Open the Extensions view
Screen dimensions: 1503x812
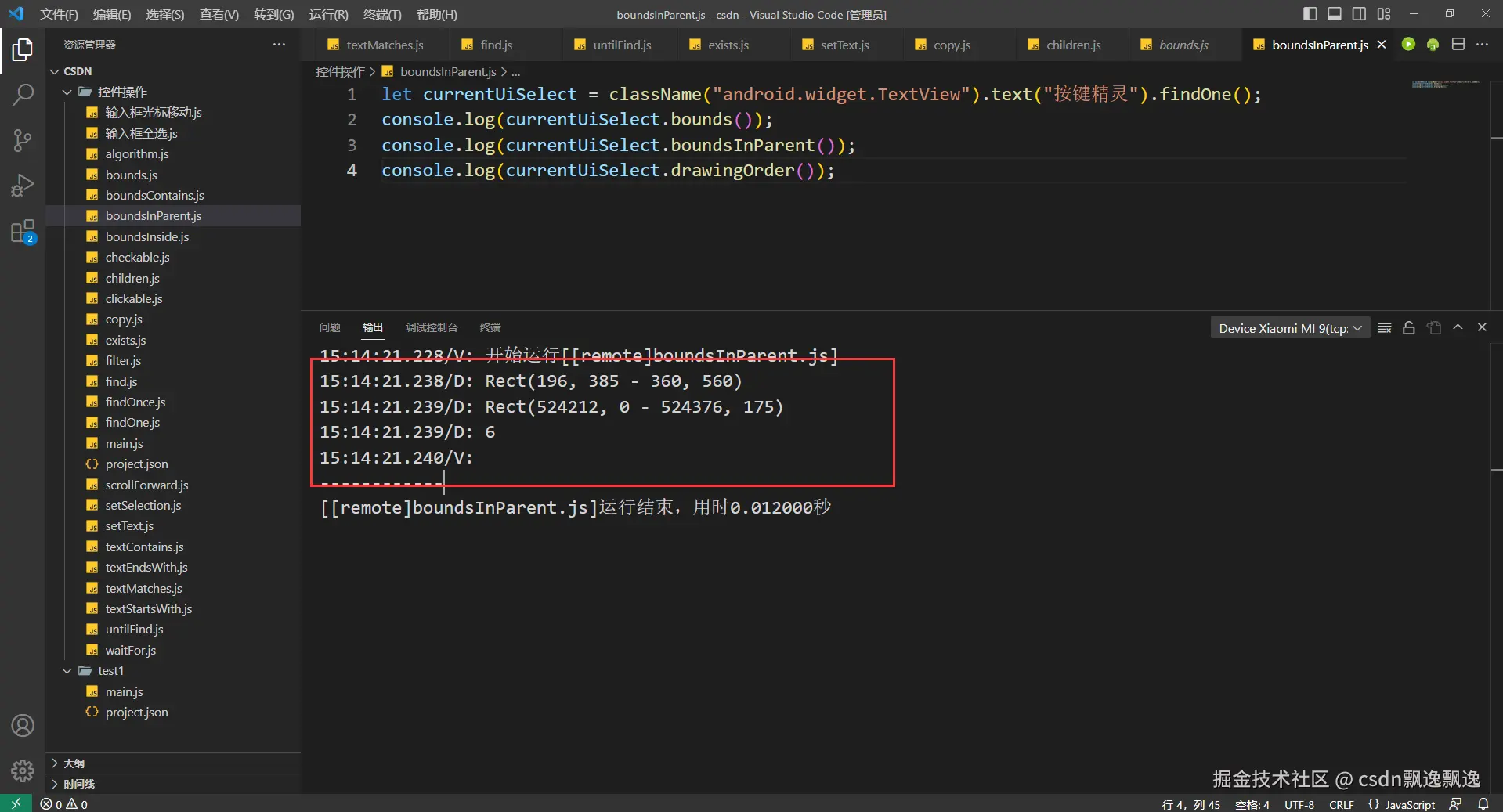pos(23,231)
